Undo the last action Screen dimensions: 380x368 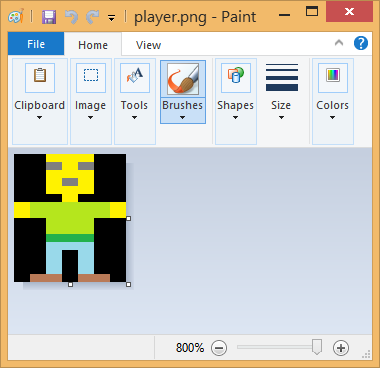point(71,17)
